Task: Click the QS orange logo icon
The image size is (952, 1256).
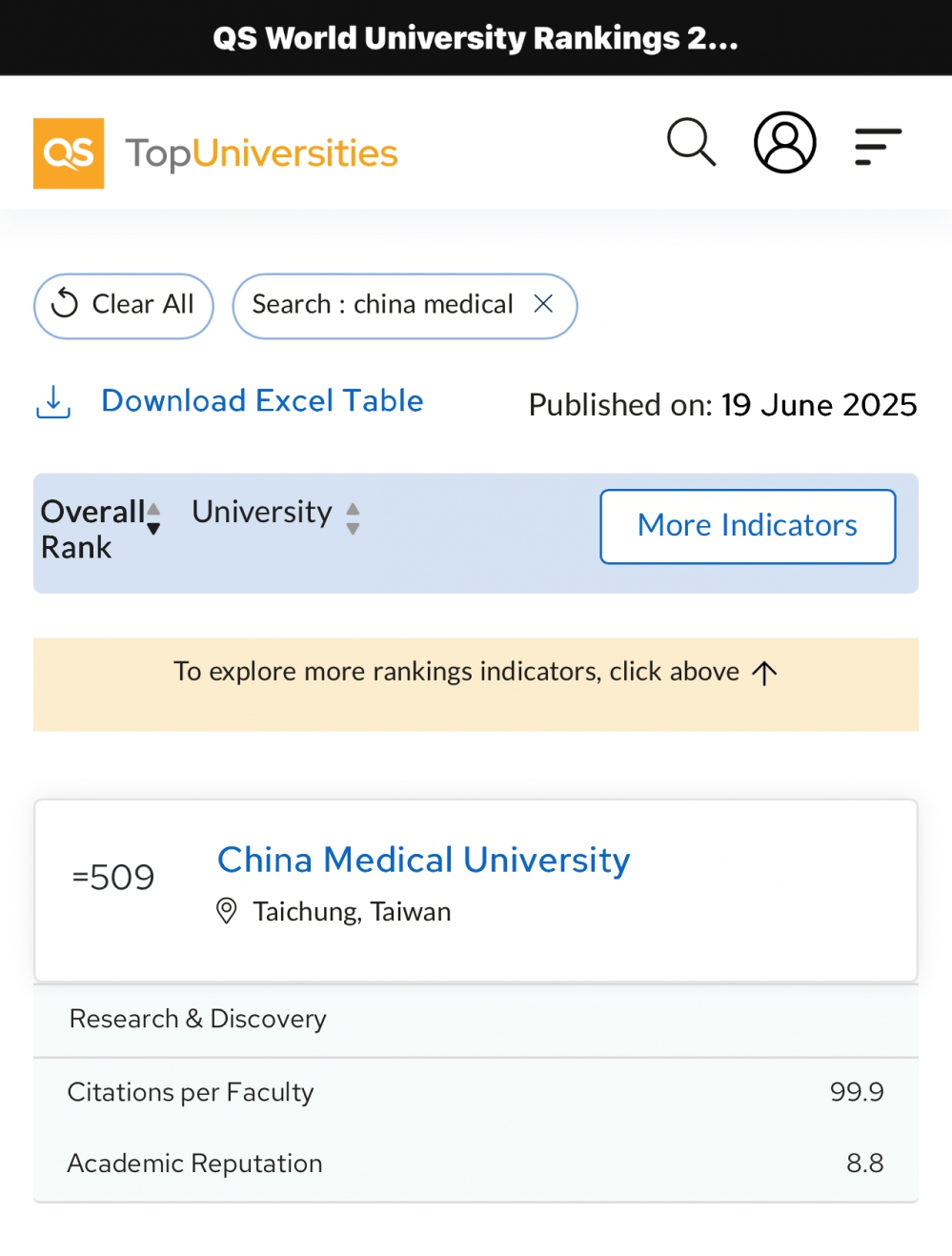Action: 69,153
